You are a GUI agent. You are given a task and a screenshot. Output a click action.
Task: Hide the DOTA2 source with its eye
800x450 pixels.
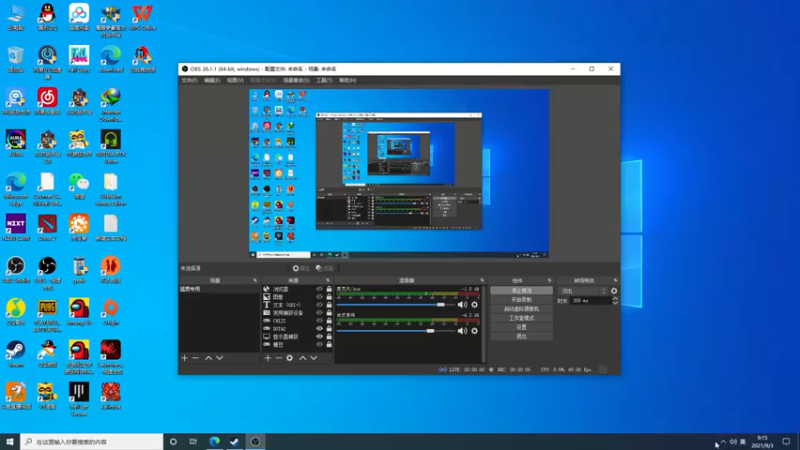click(319, 329)
